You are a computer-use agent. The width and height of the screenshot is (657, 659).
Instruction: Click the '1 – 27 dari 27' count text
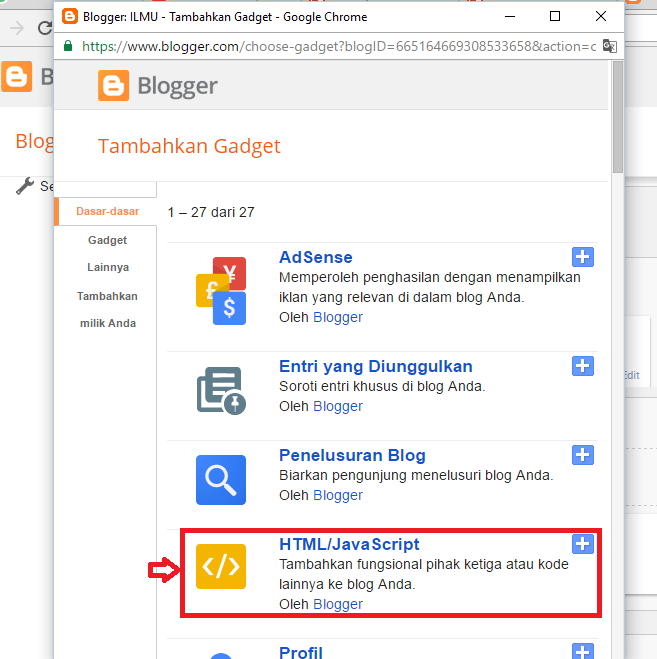click(211, 212)
